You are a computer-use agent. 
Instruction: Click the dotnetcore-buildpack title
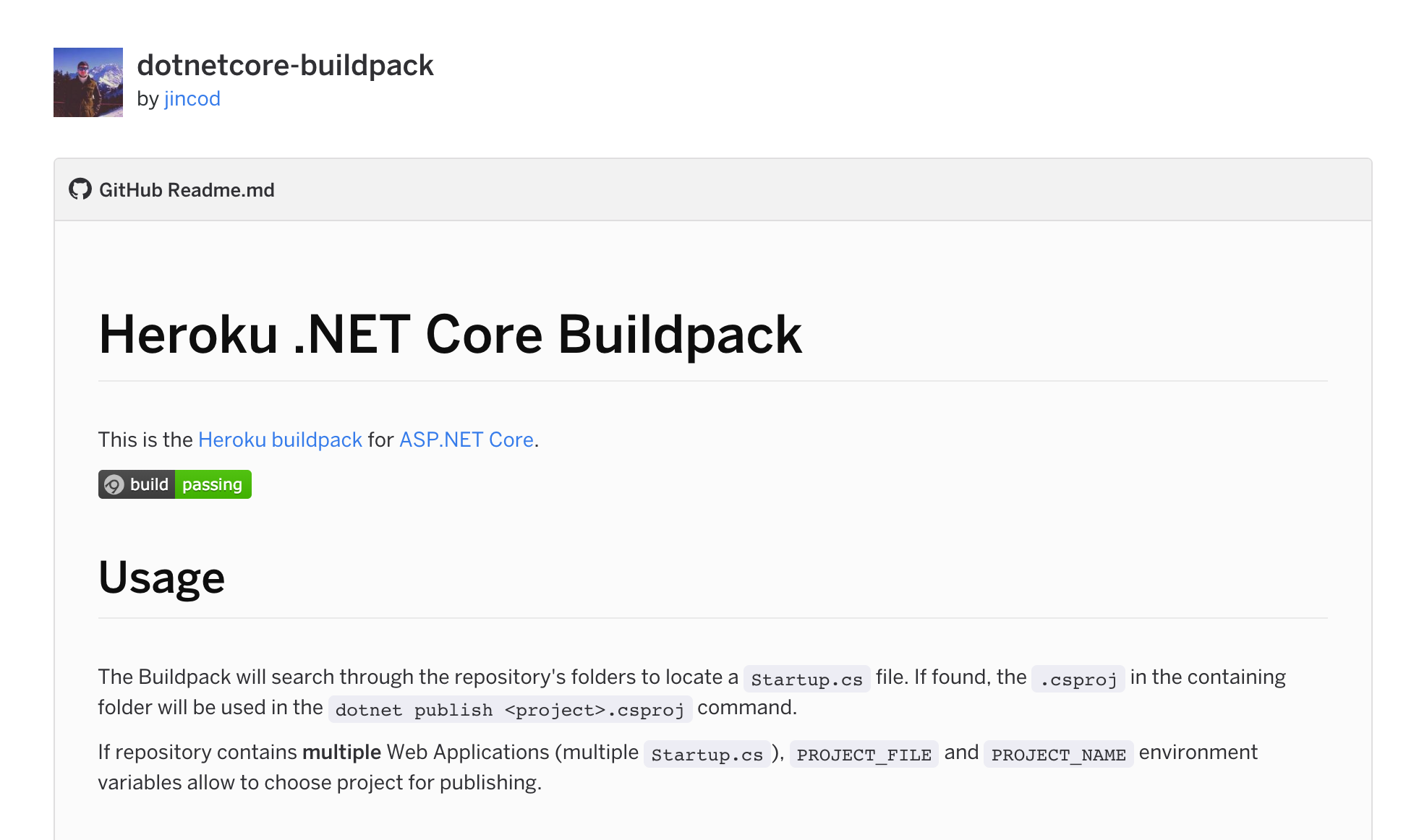[285, 65]
